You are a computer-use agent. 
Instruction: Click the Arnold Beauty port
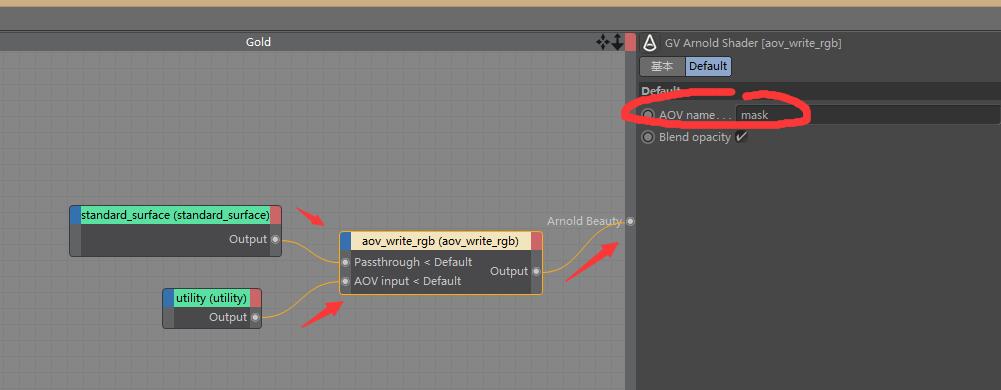631,221
